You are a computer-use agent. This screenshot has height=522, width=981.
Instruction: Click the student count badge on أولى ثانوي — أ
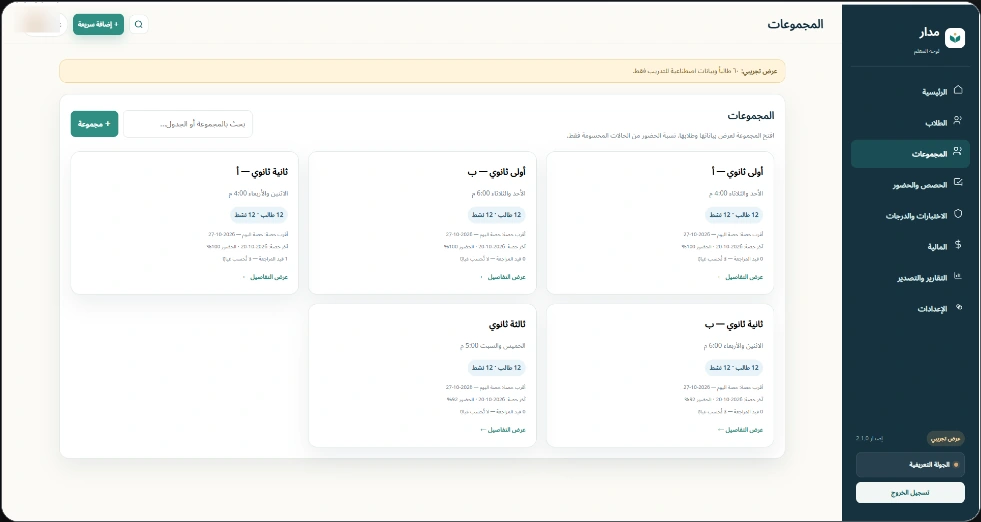click(734, 215)
